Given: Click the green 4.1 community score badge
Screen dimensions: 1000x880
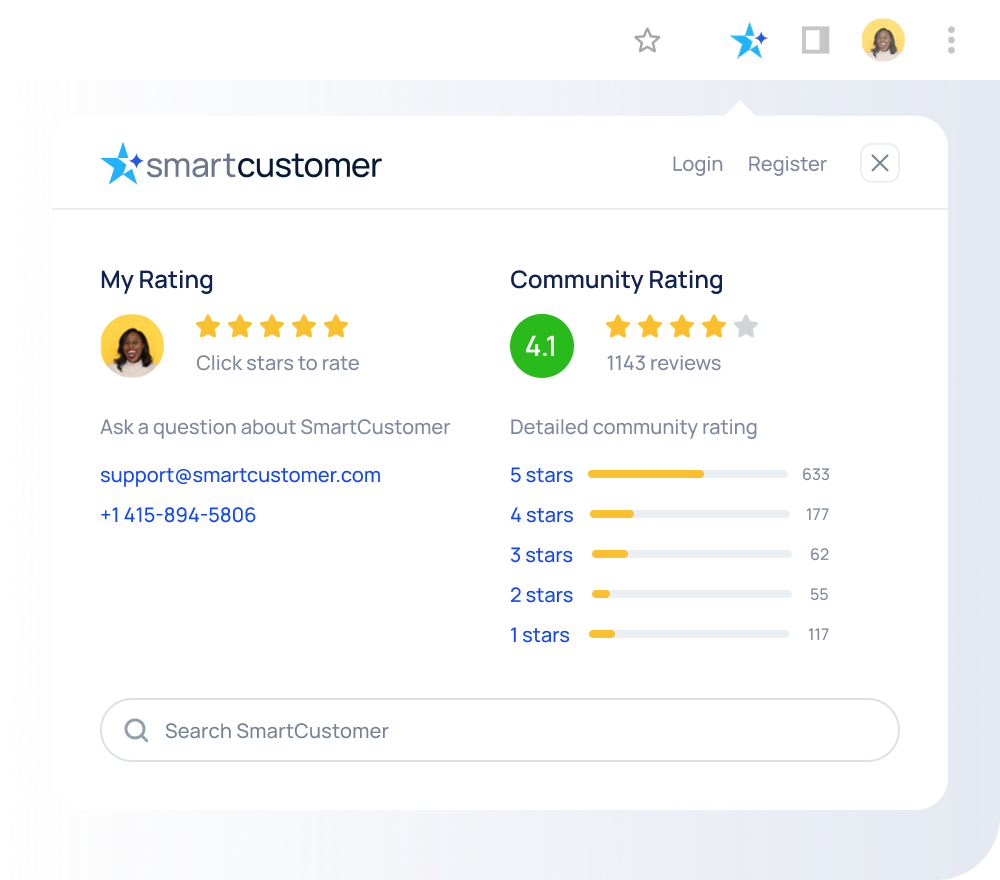Looking at the screenshot, I should 541,346.
